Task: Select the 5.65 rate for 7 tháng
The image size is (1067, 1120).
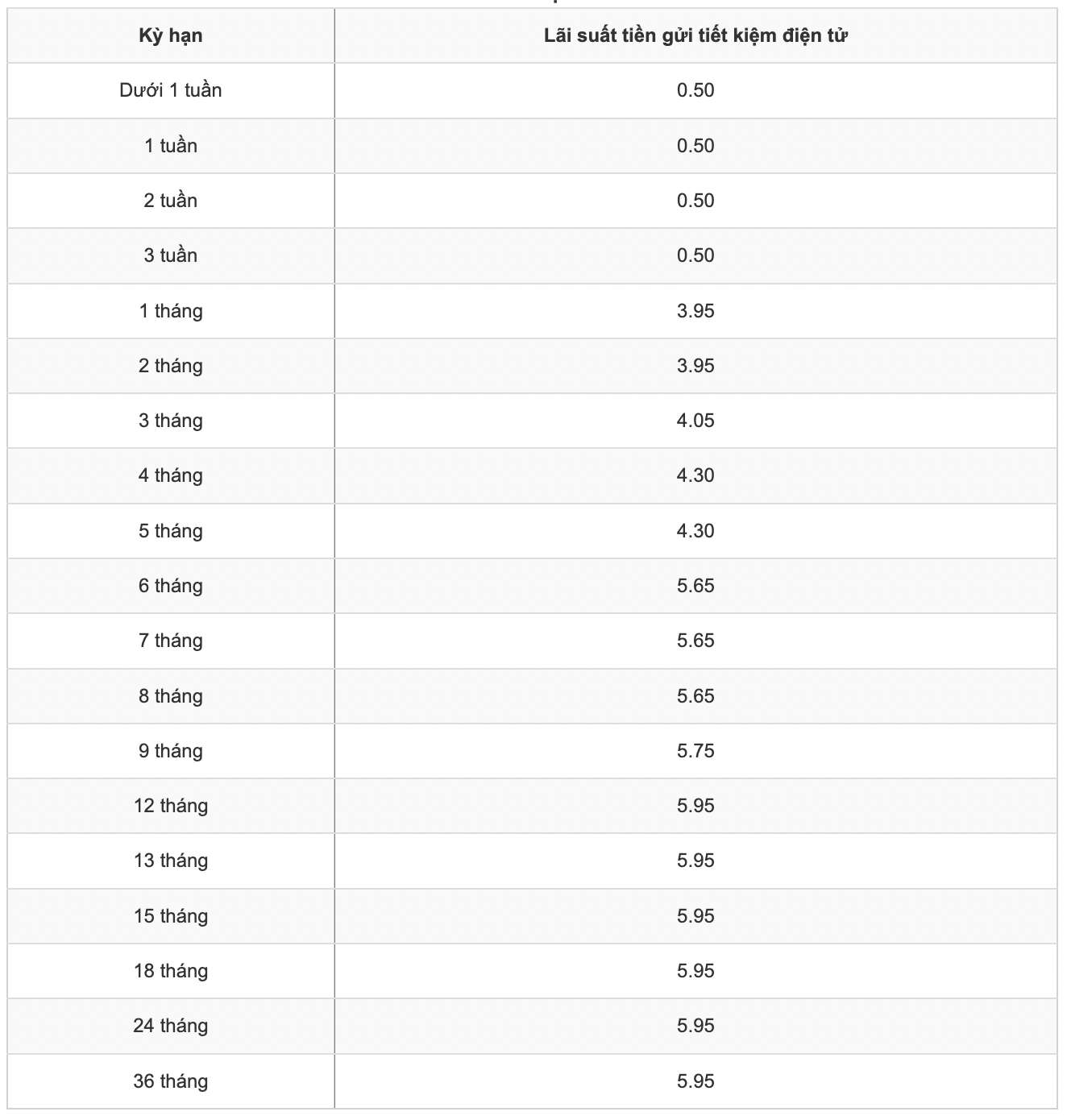Action: 695,641
